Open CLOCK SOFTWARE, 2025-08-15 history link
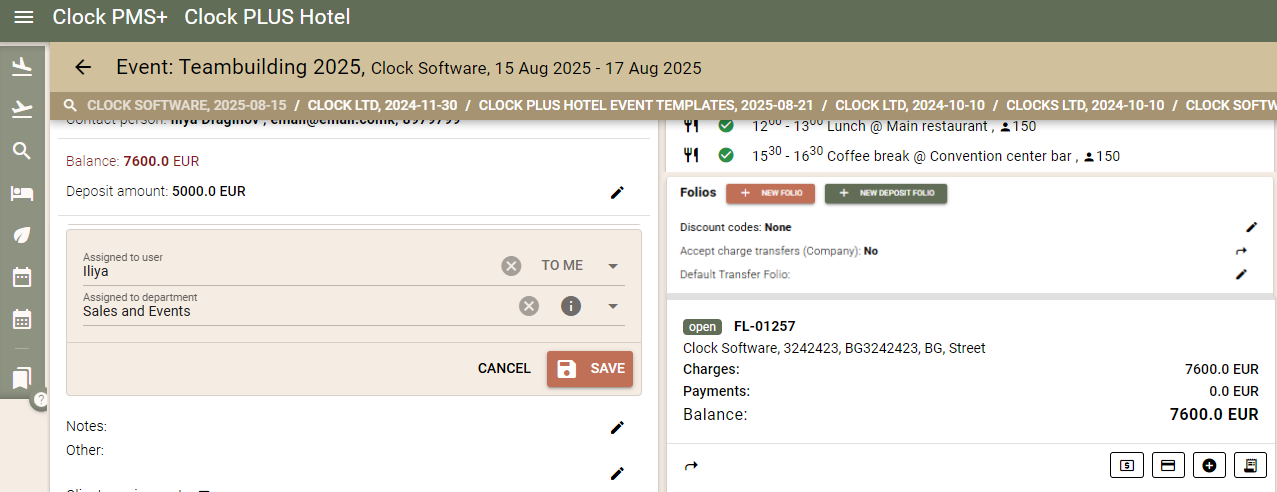This screenshot has width=1277, height=492. pyautogui.click(x=187, y=105)
